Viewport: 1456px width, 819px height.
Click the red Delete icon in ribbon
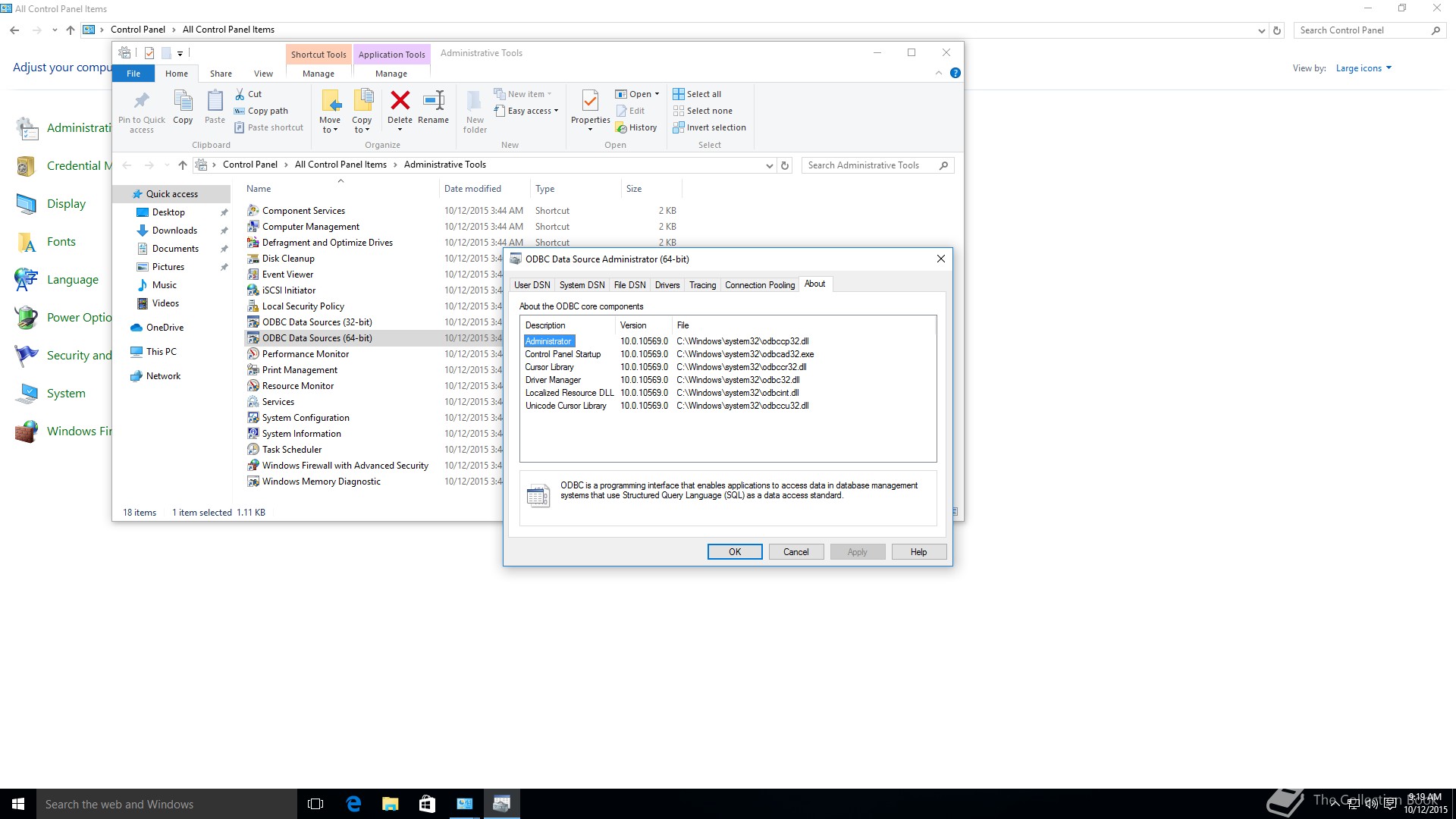pyautogui.click(x=400, y=101)
